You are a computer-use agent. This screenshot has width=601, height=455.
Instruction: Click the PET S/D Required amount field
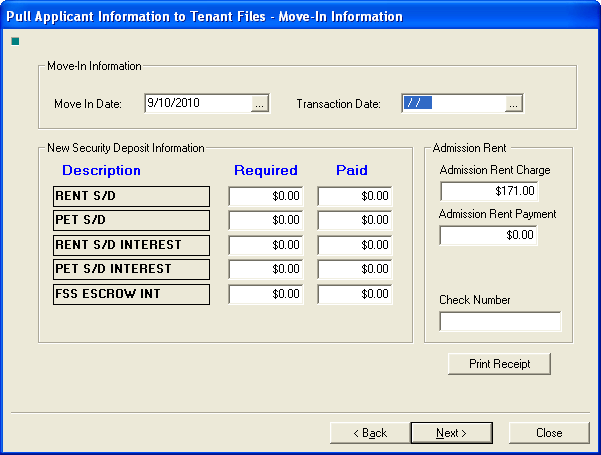266,220
